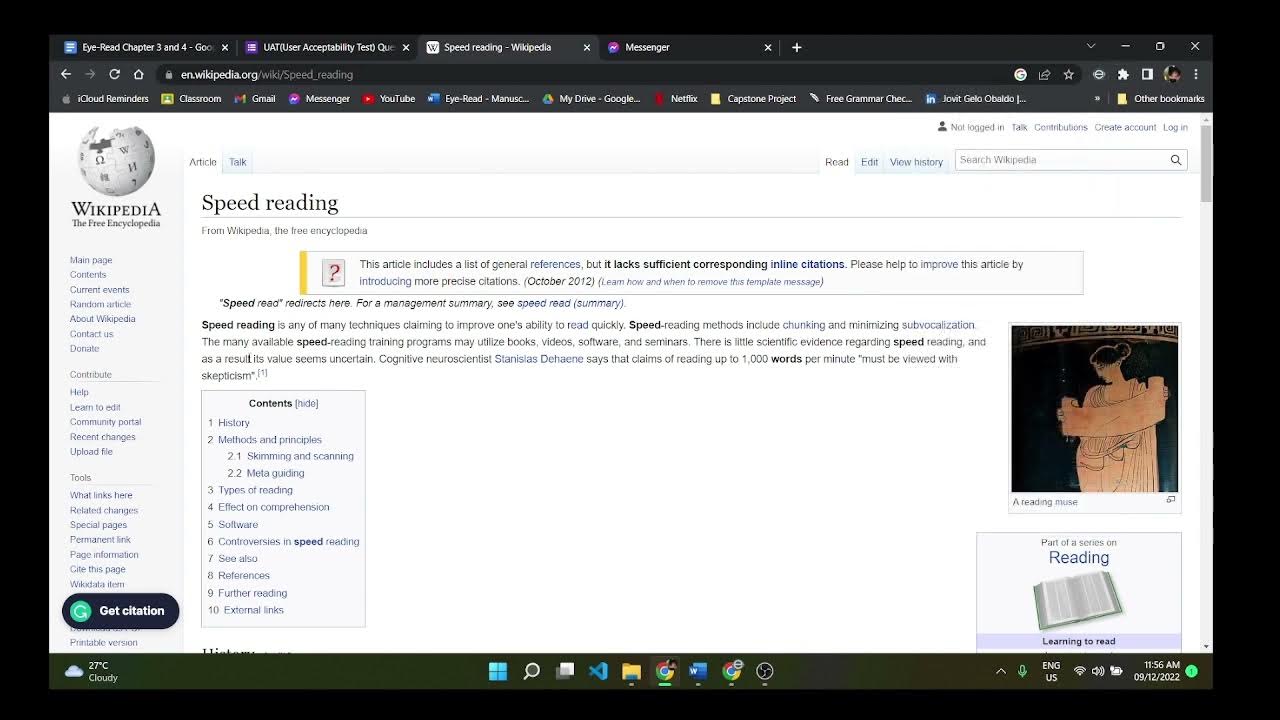Image resolution: width=1280 pixels, height=720 pixels.
Task: Open the weather widget showing 27°C Cloudy
Action: click(x=91, y=671)
